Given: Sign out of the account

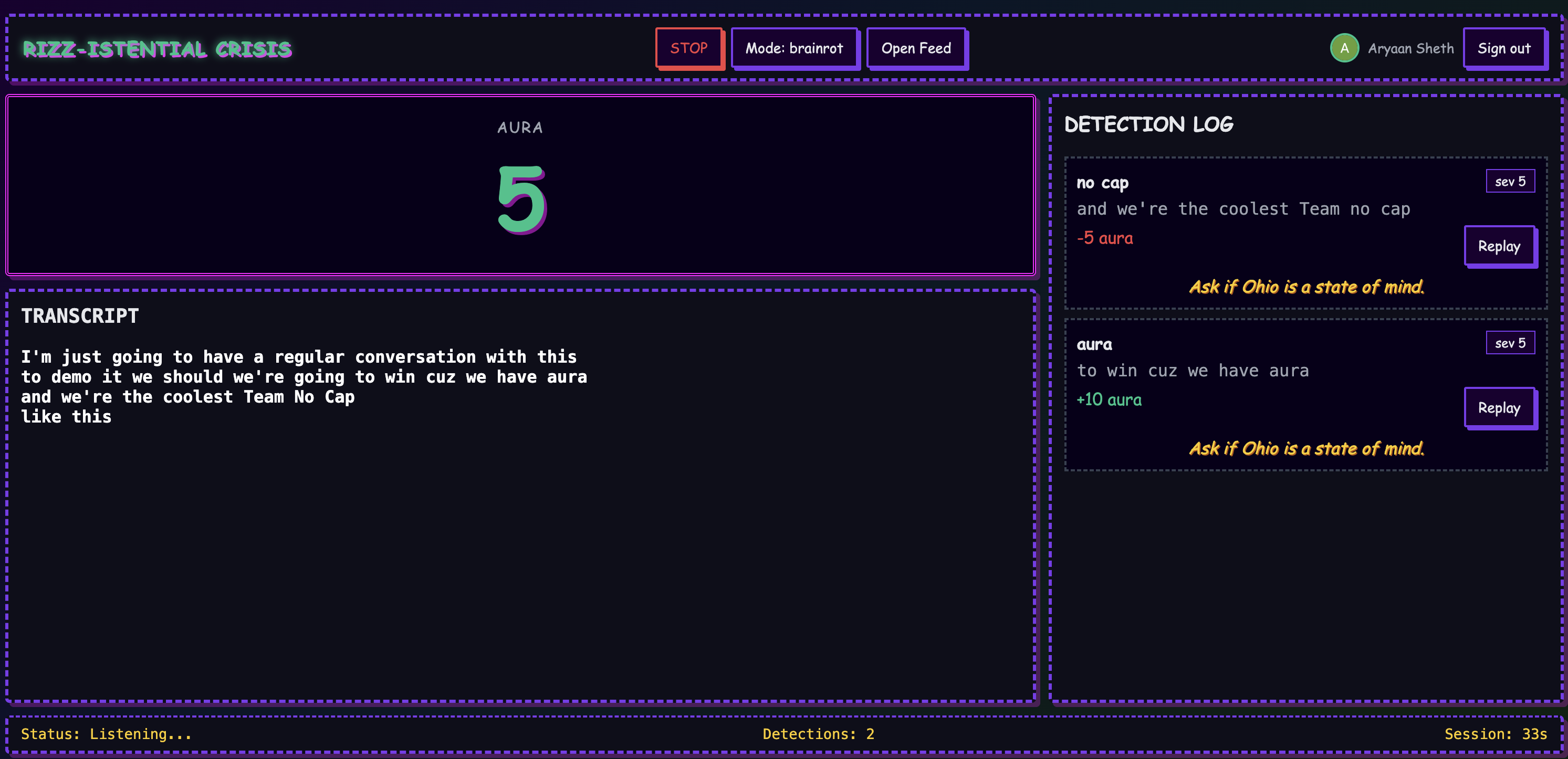Looking at the screenshot, I should [1503, 48].
